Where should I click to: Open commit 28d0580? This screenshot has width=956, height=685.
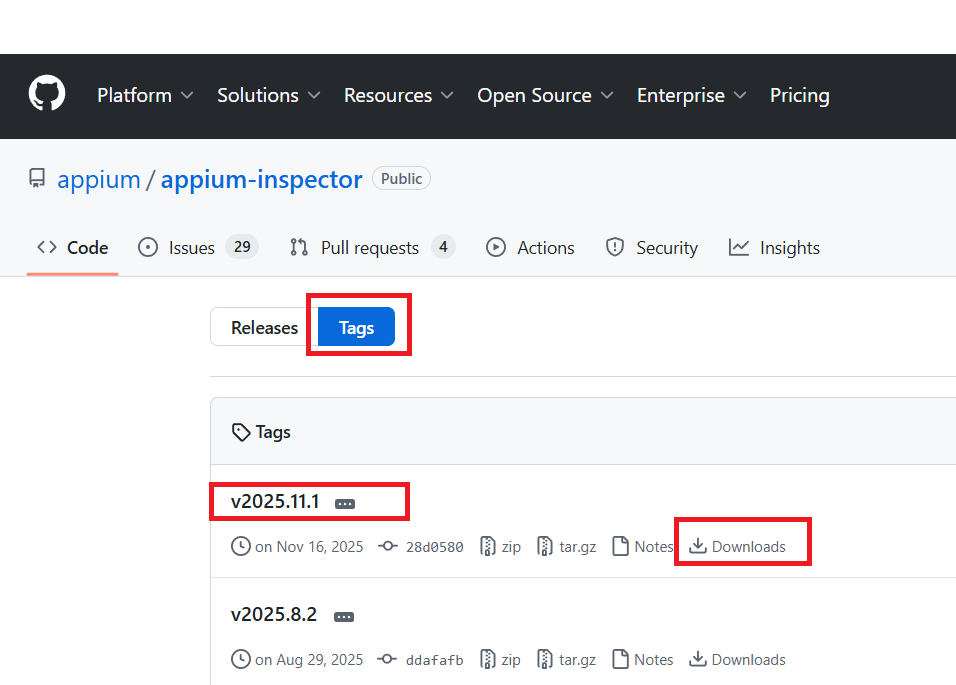(435, 547)
